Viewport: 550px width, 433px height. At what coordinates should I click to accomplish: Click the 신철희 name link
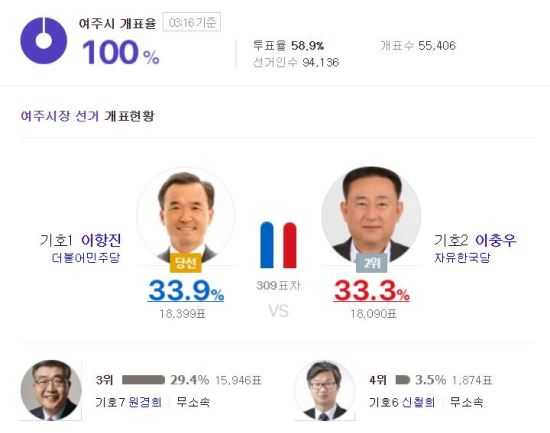pyautogui.click(x=418, y=402)
